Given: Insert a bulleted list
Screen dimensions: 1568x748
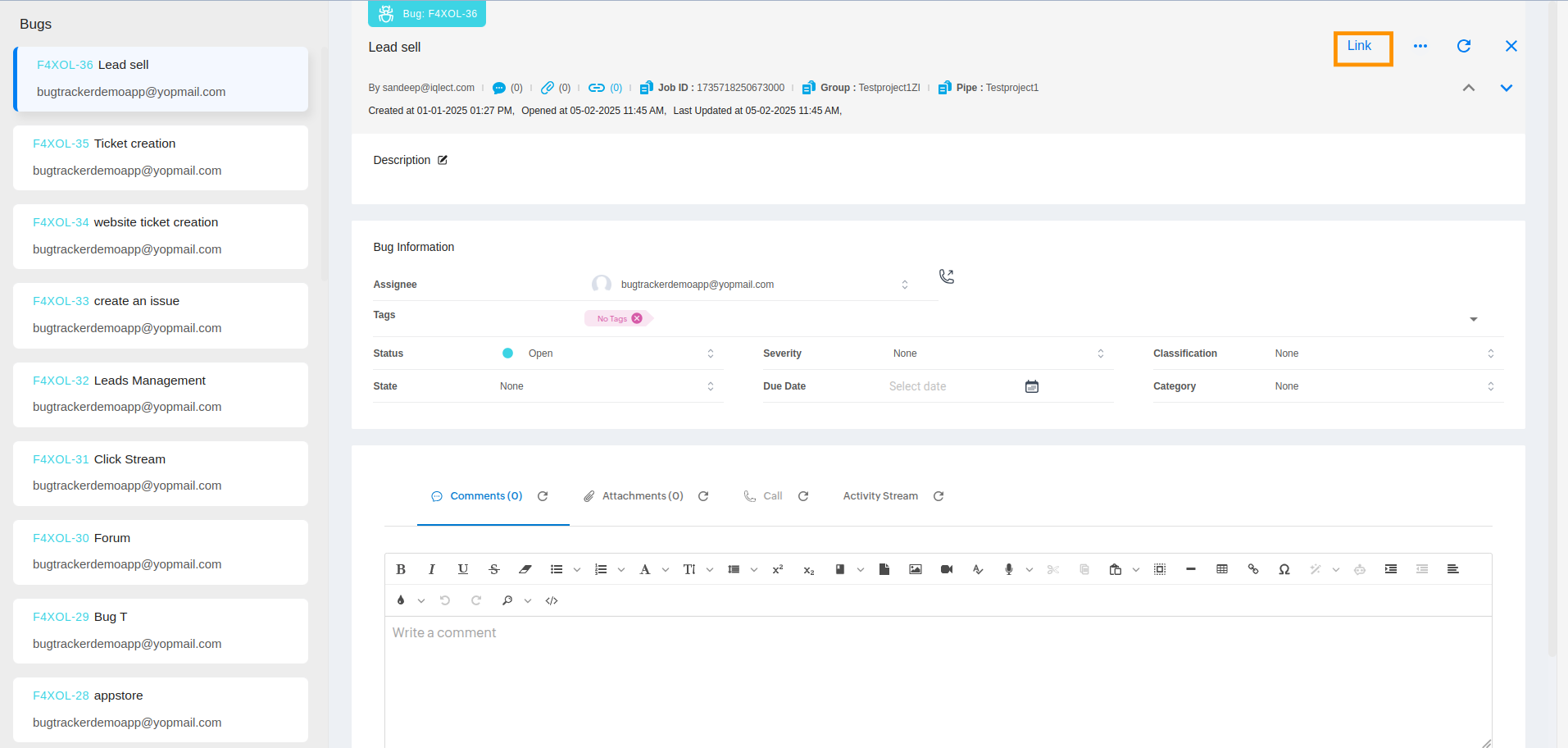Looking at the screenshot, I should (x=557, y=569).
